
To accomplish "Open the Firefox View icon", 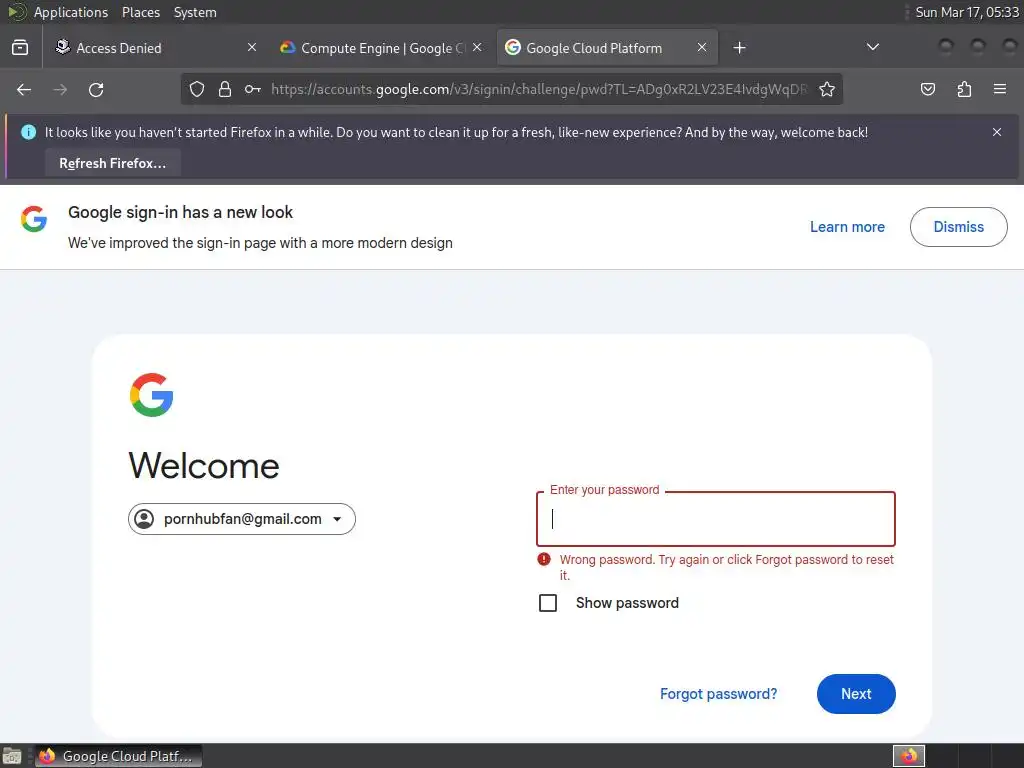I will [20, 48].
